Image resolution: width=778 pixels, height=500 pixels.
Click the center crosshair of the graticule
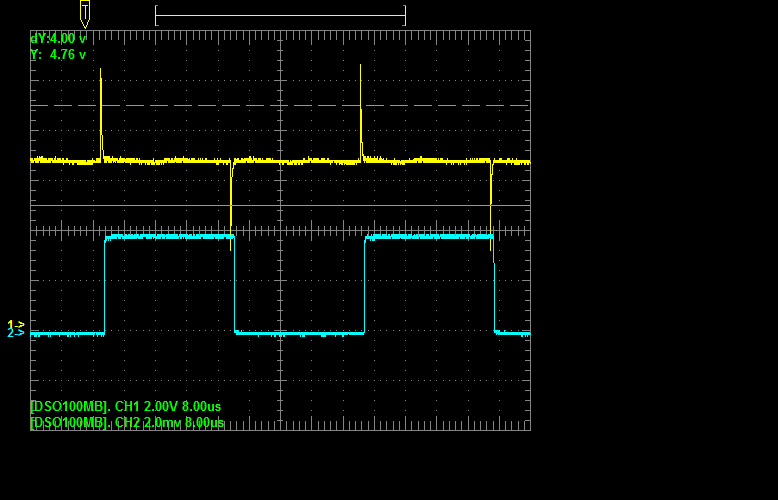coord(280,230)
